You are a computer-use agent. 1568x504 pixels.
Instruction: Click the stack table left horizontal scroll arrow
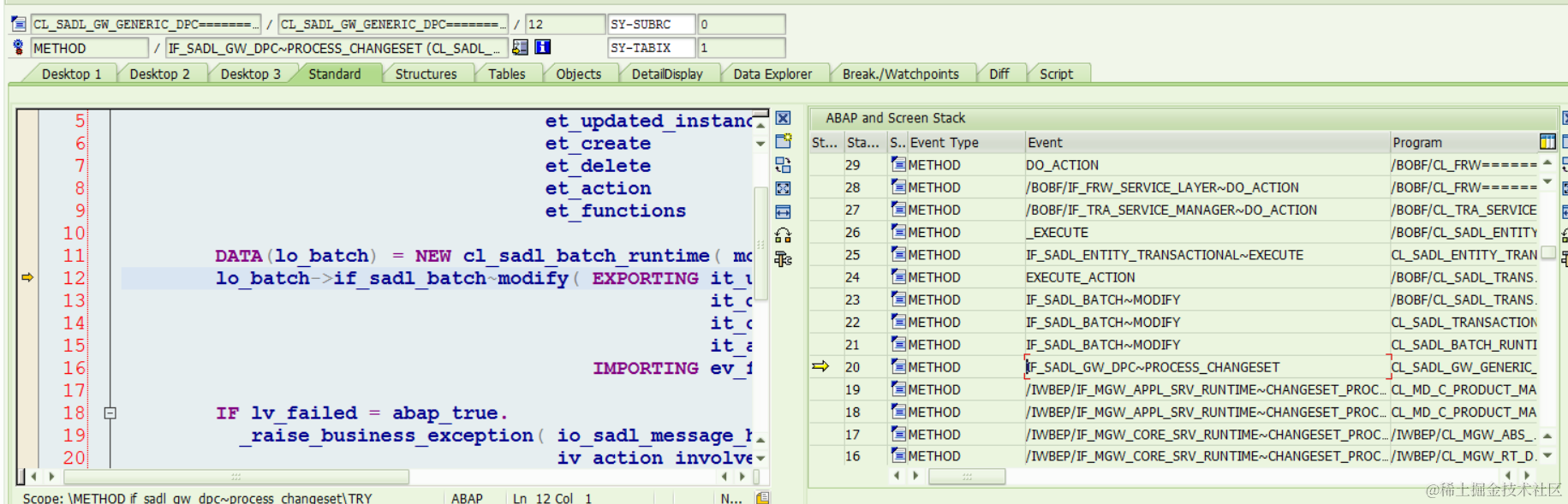[897, 476]
